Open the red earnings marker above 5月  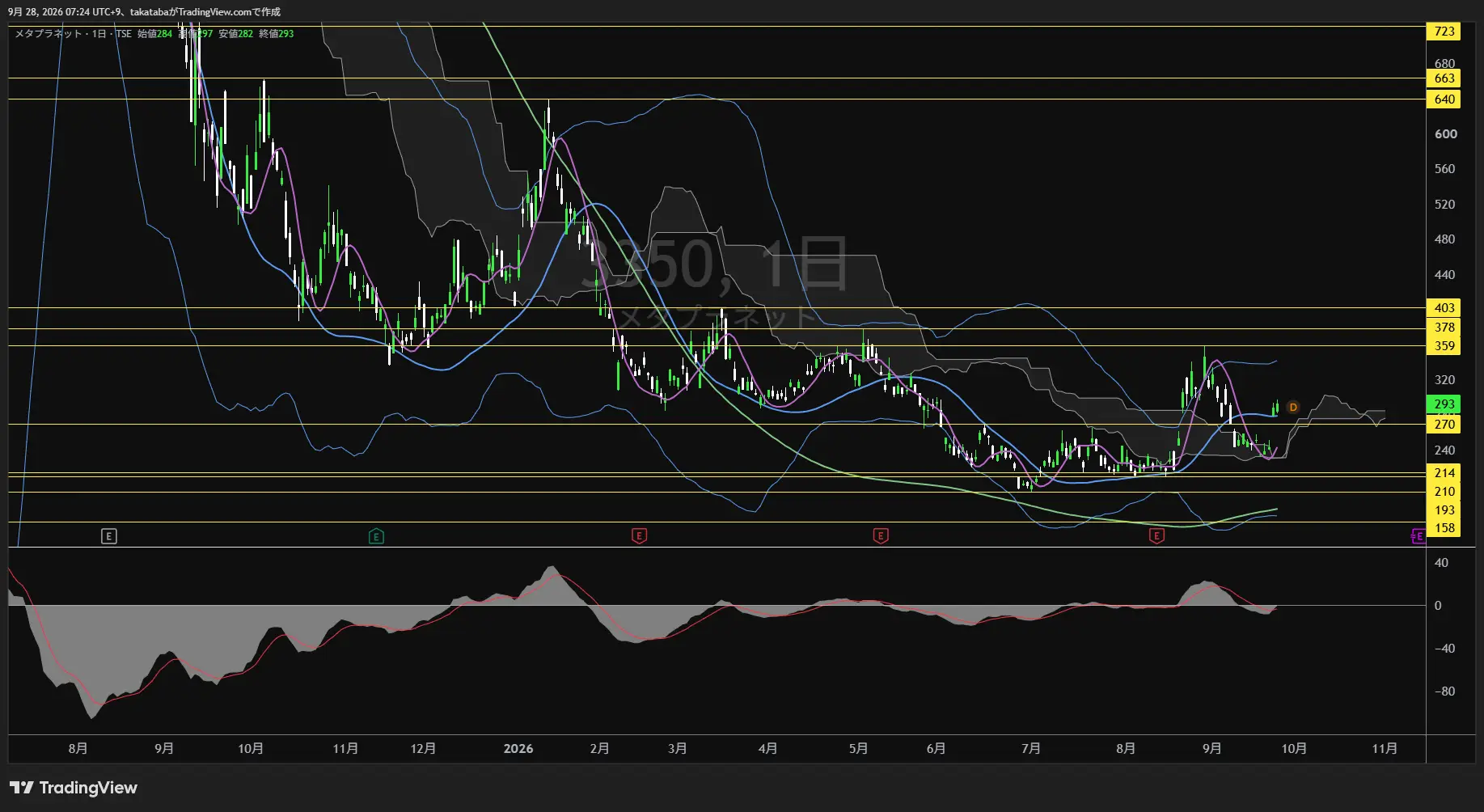pos(881,535)
